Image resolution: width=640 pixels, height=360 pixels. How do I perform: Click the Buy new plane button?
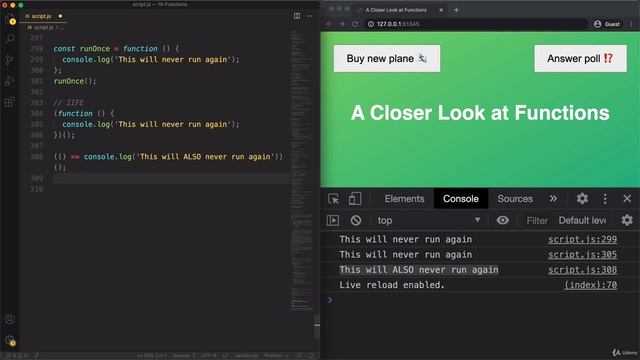click(387, 58)
